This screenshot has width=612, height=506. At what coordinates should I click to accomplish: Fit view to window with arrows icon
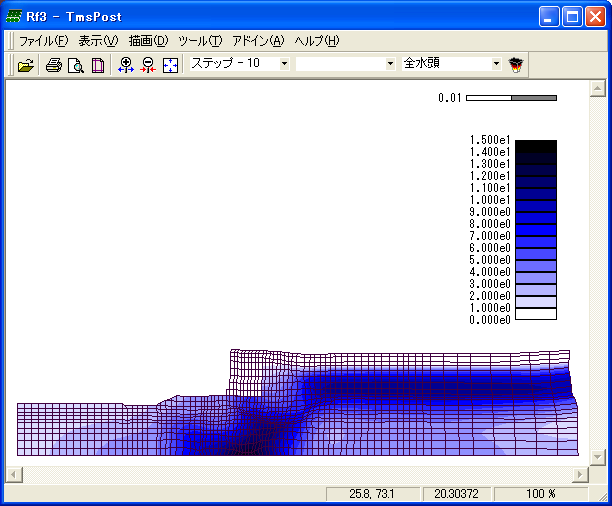pos(171,65)
